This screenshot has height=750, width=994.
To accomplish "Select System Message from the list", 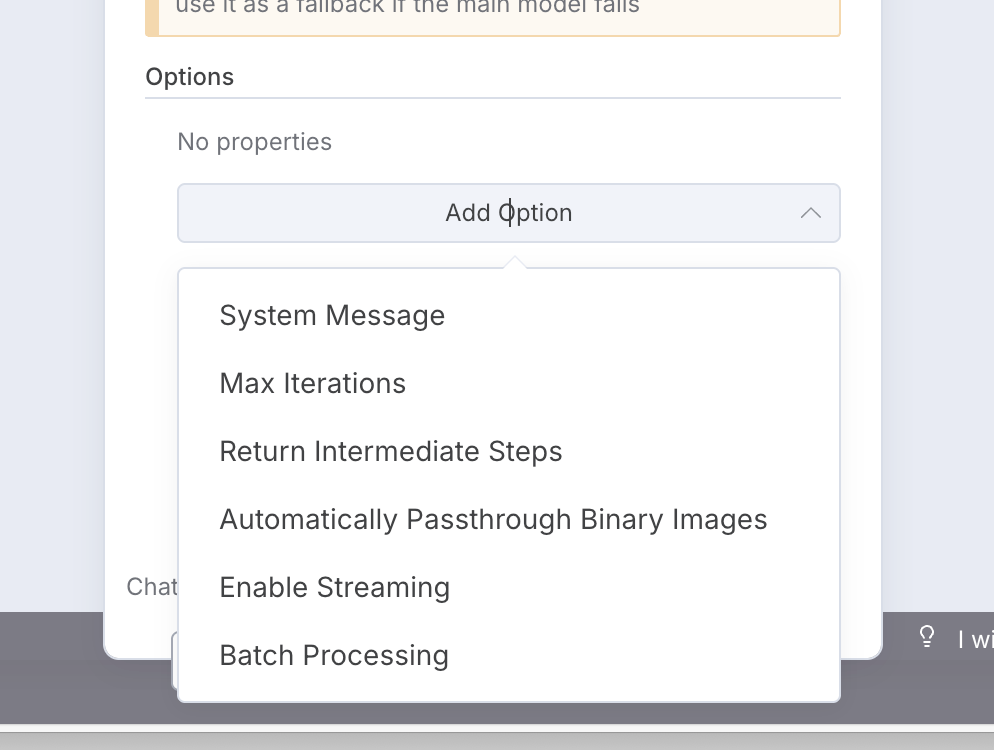I will click(x=332, y=316).
